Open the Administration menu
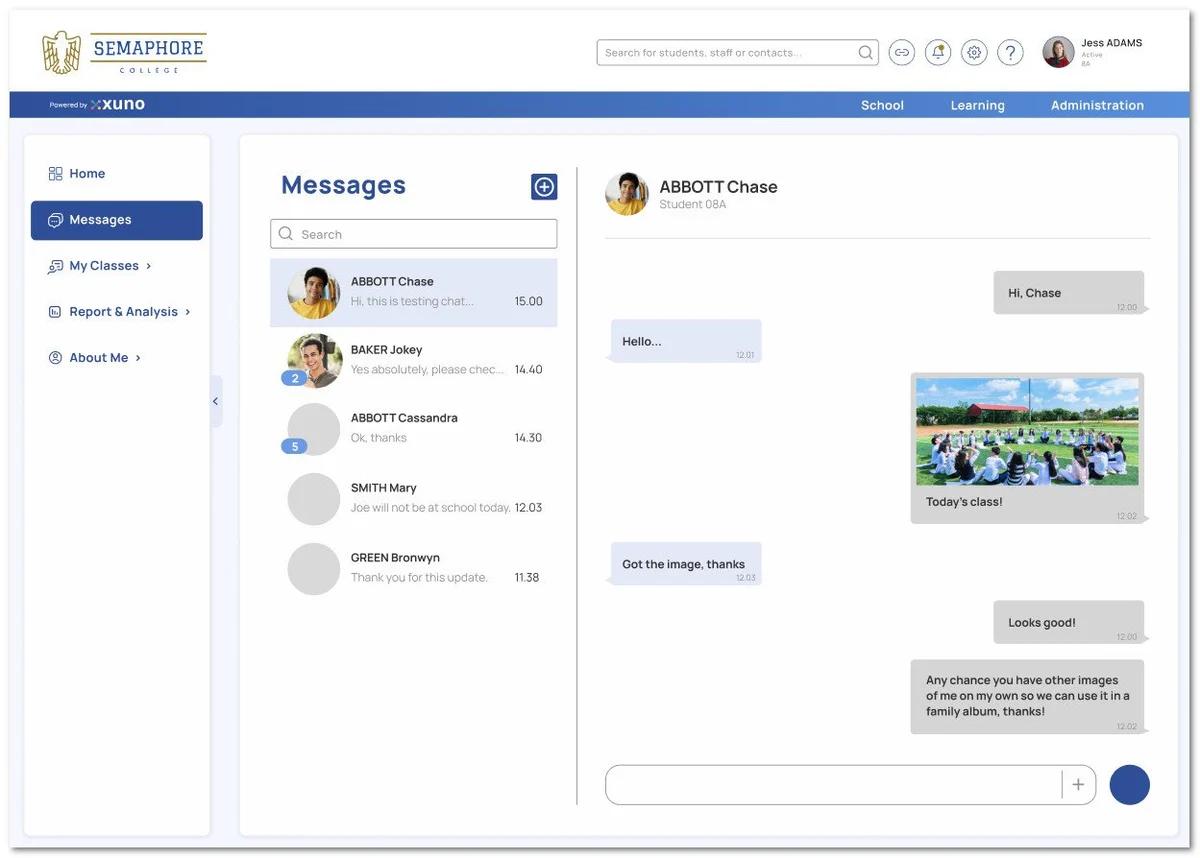This screenshot has height=858, width=1200. (1097, 105)
